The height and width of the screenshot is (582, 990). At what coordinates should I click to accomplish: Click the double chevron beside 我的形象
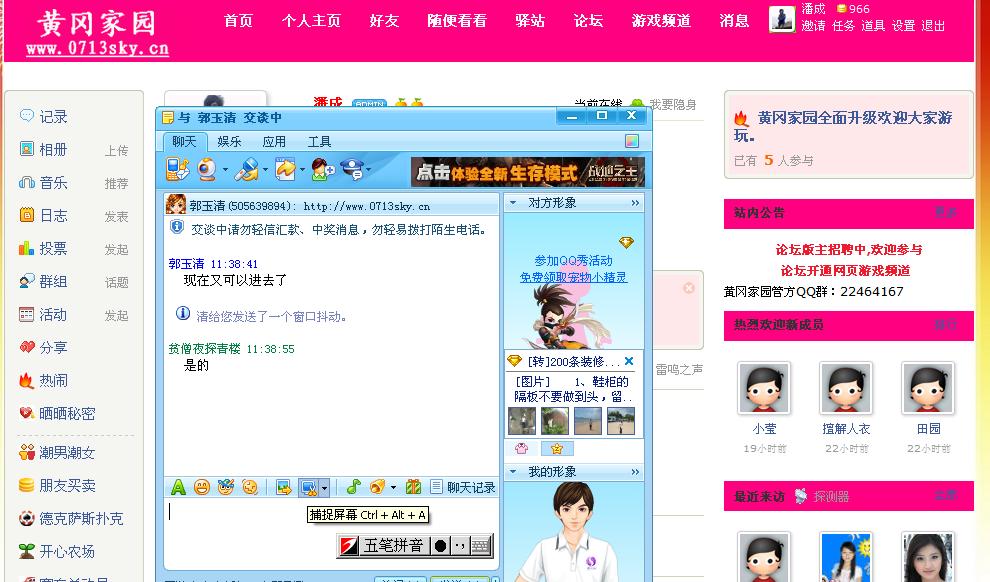(635, 472)
